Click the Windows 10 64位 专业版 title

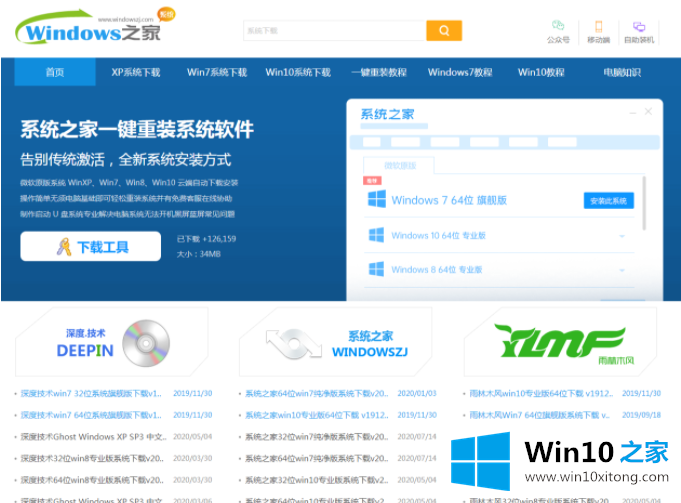(438, 235)
